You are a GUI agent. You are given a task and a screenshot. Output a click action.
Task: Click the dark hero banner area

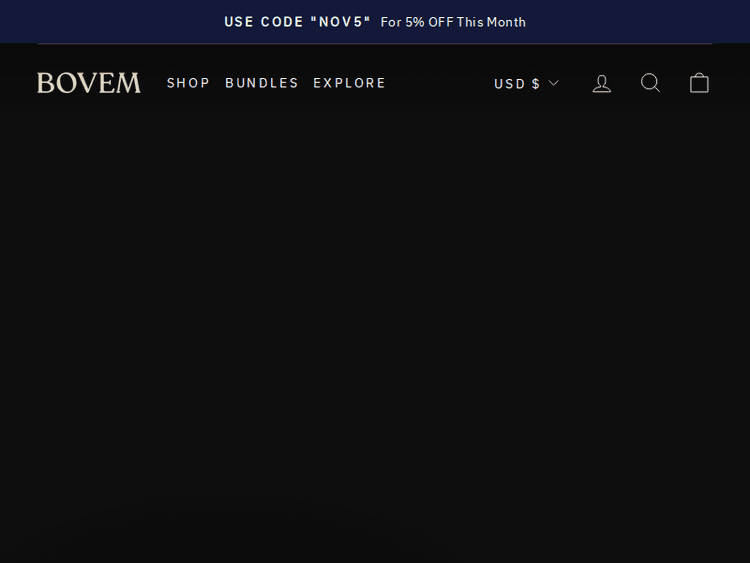tap(375, 340)
